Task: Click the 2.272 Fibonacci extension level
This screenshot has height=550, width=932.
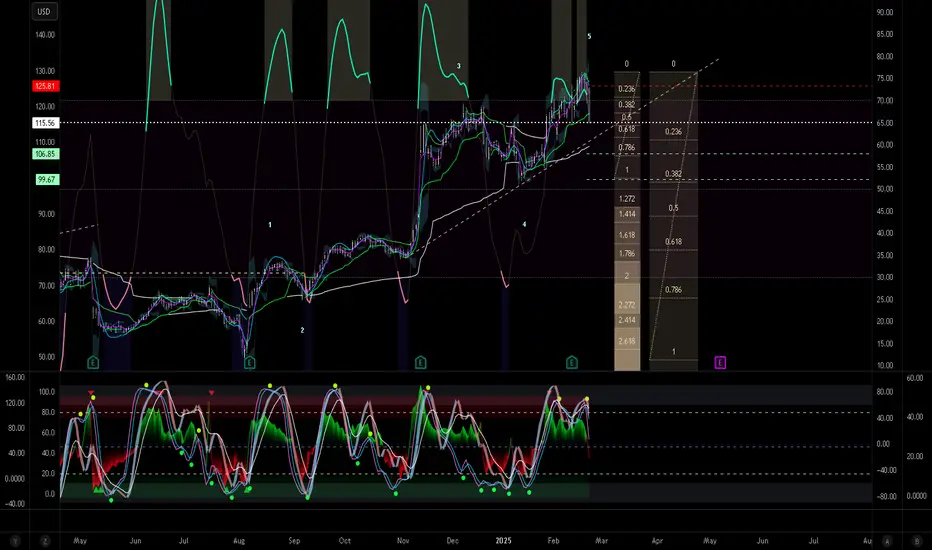Action: [627, 305]
